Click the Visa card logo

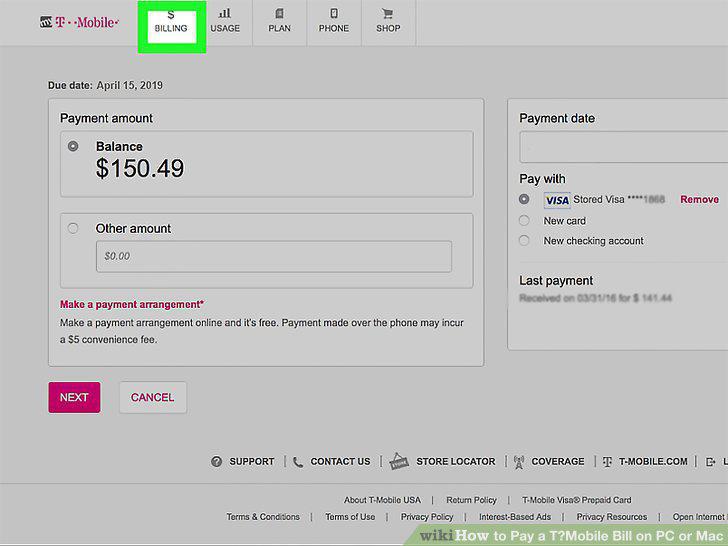coord(557,200)
